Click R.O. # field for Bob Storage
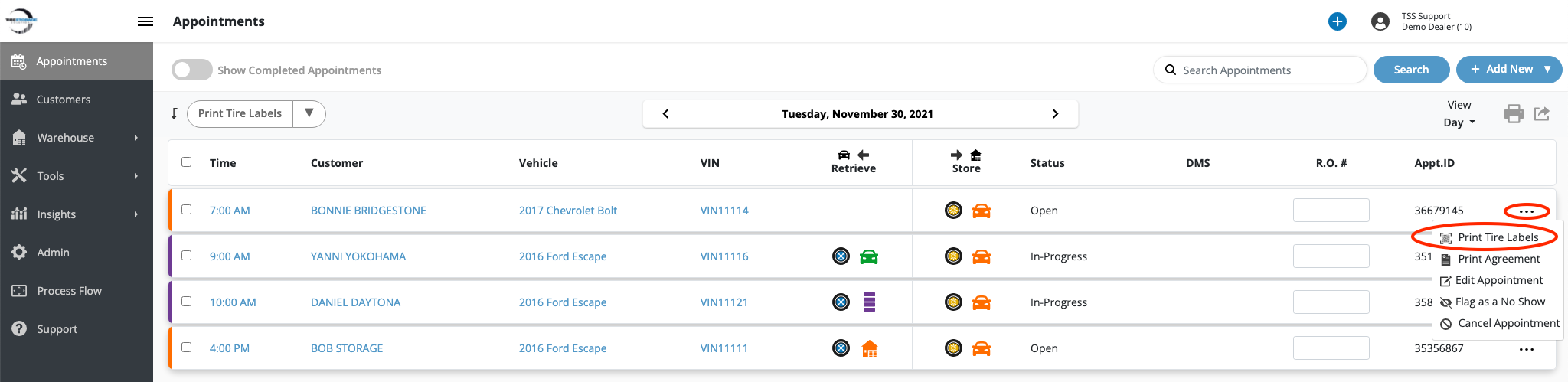Screen dimensions: 1568x382 [1331, 348]
